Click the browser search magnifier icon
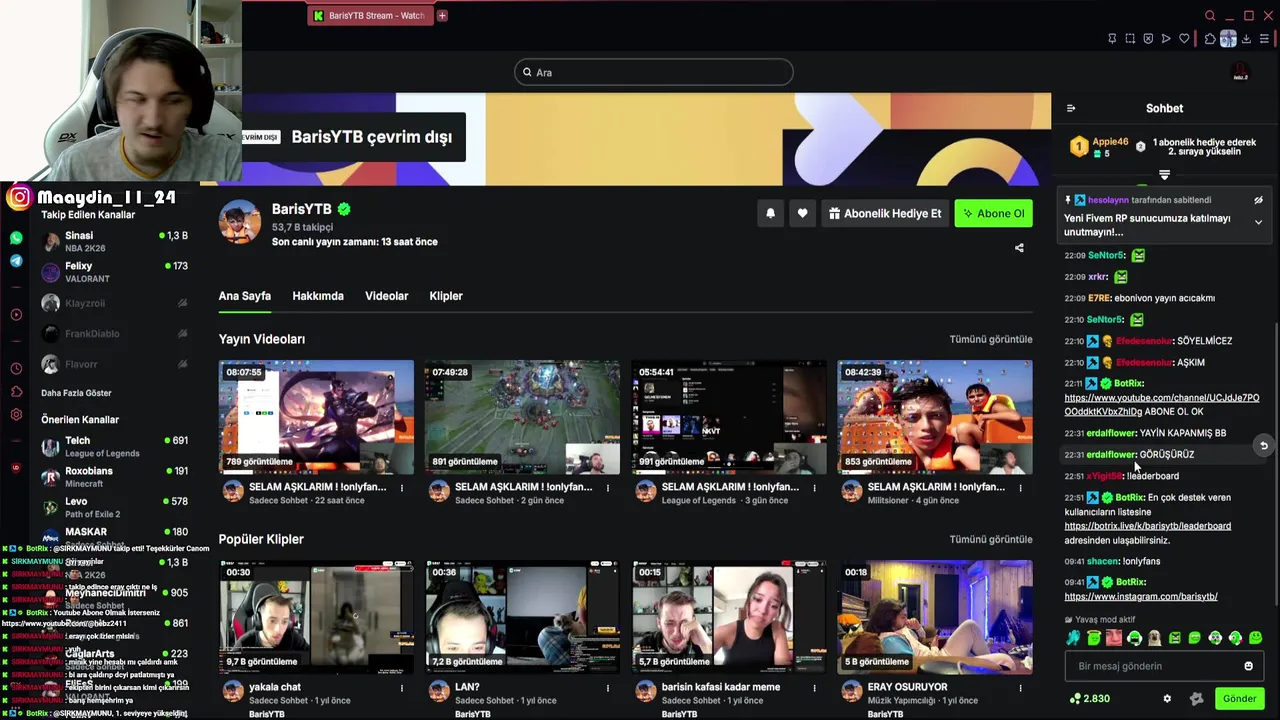Image resolution: width=1280 pixels, height=720 pixels. pos(1210,16)
